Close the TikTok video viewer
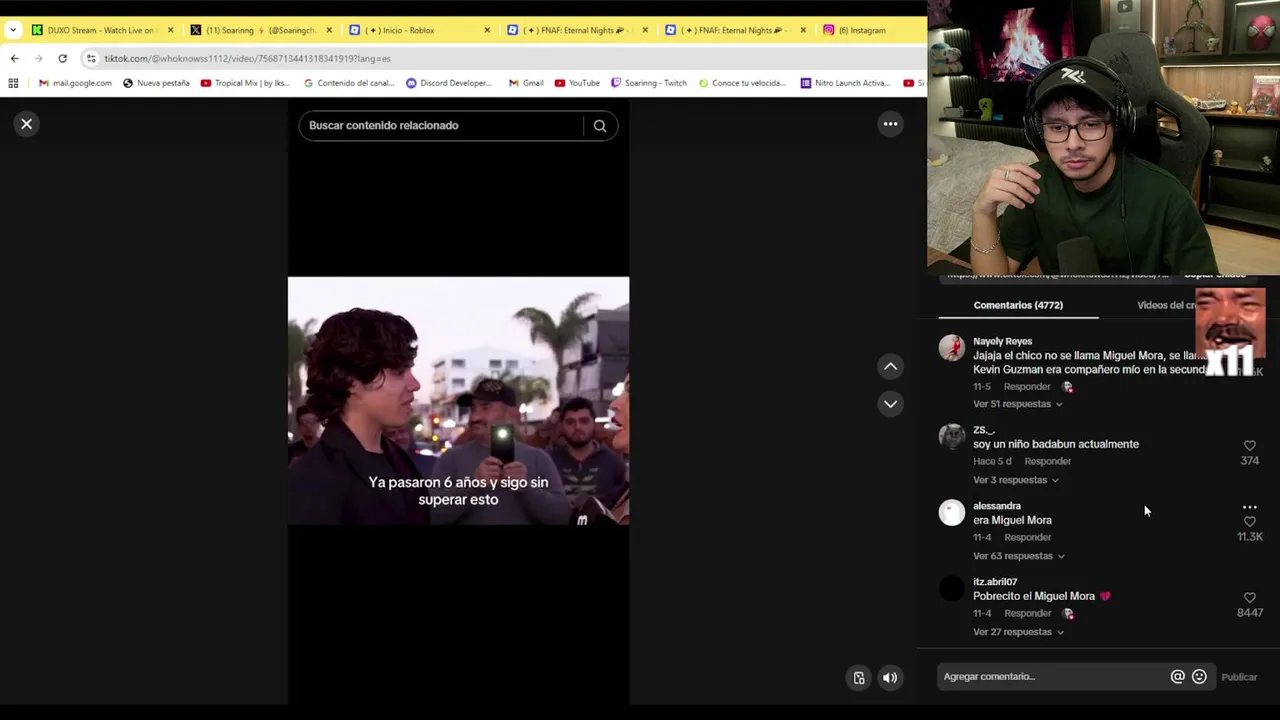The width and height of the screenshot is (1280, 720). [x=27, y=124]
